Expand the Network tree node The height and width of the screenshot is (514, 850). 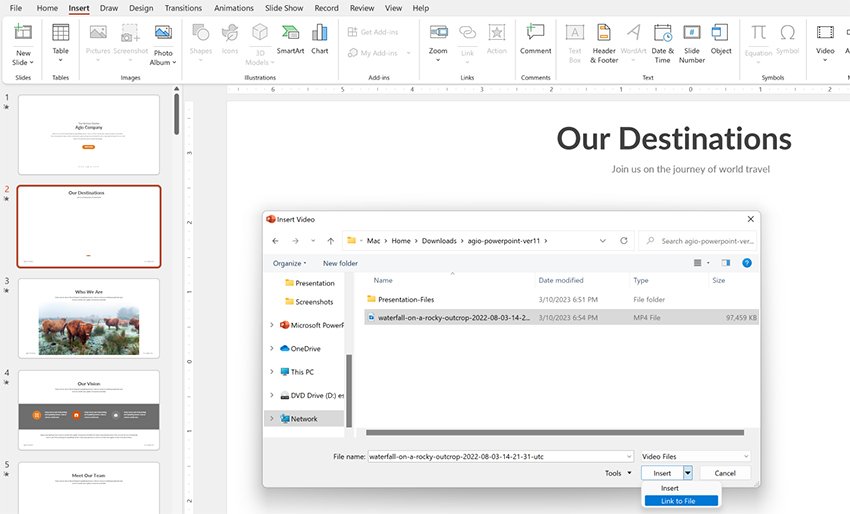point(272,419)
